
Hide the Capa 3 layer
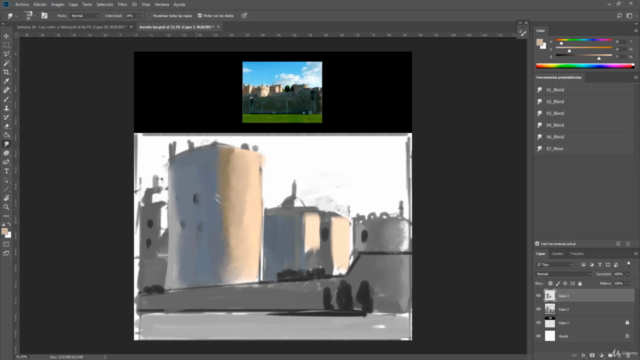[x=538, y=296]
